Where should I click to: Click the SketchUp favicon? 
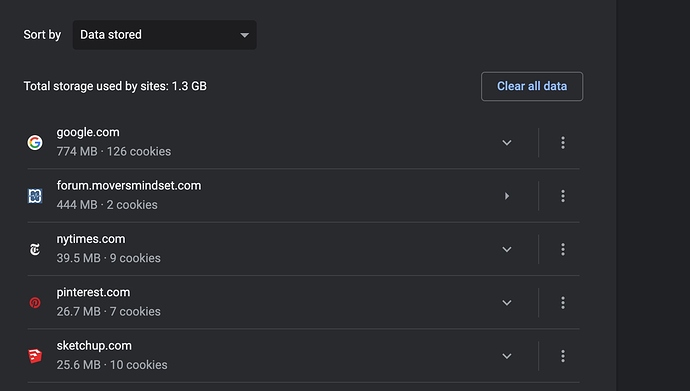(x=35, y=356)
